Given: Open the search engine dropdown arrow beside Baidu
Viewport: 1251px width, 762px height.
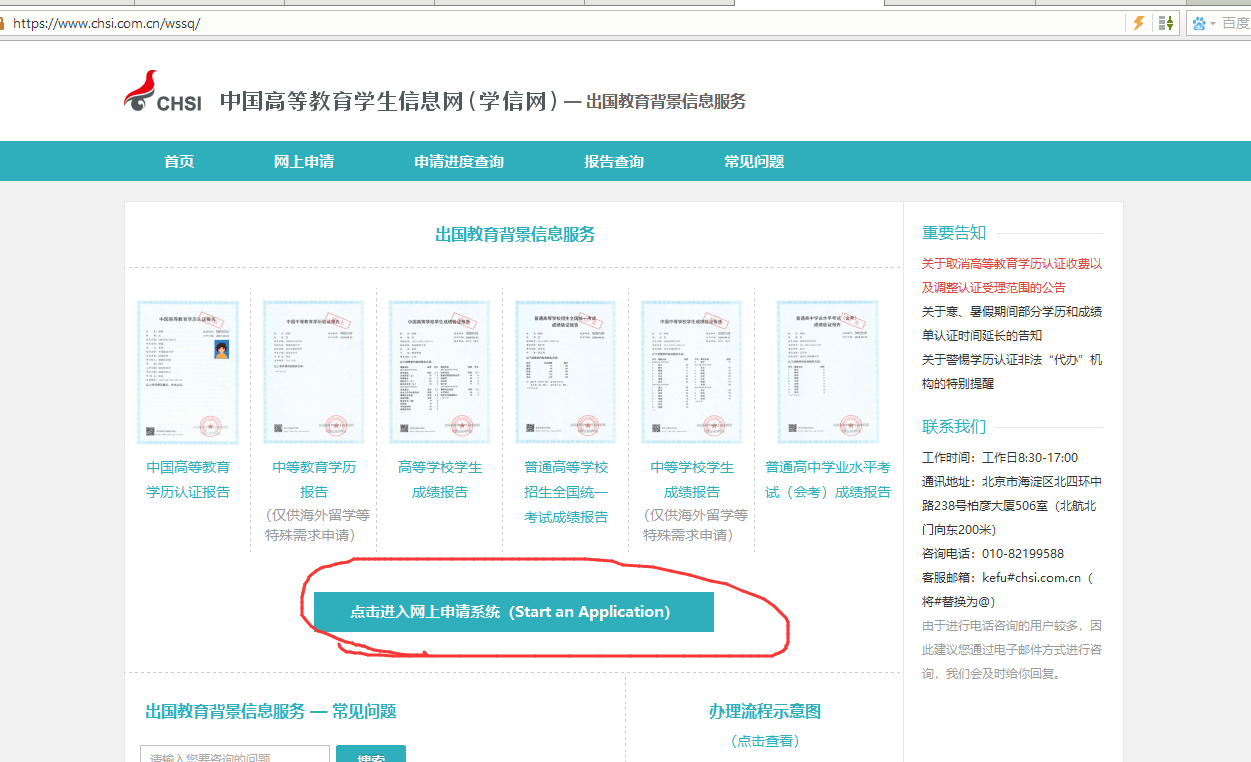Looking at the screenshot, I should (x=1214, y=23).
